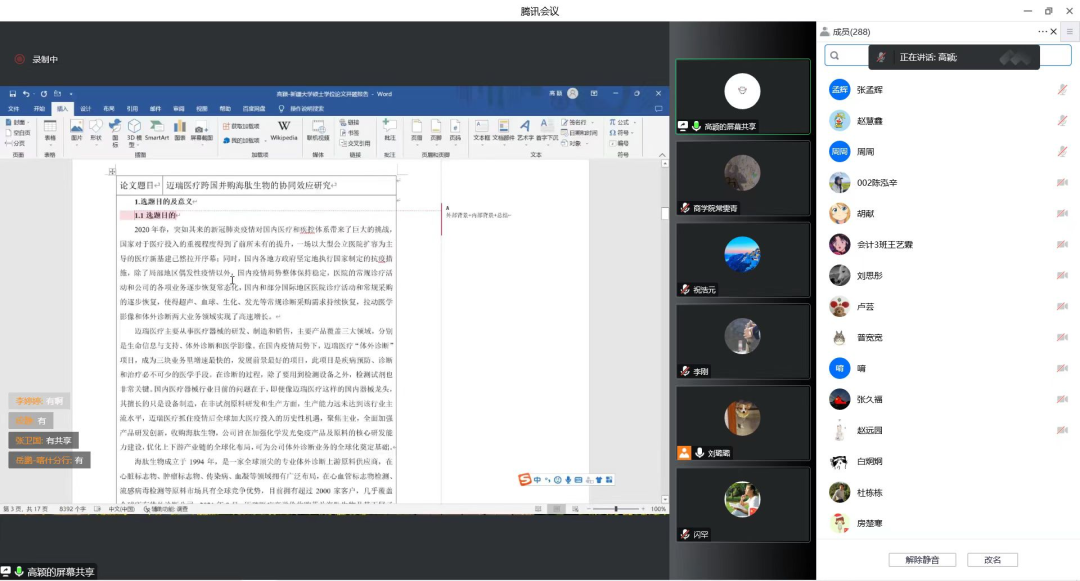Toggle 张孟辉's microphone mute icon
The height and width of the screenshot is (581, 1080).
1062,89
